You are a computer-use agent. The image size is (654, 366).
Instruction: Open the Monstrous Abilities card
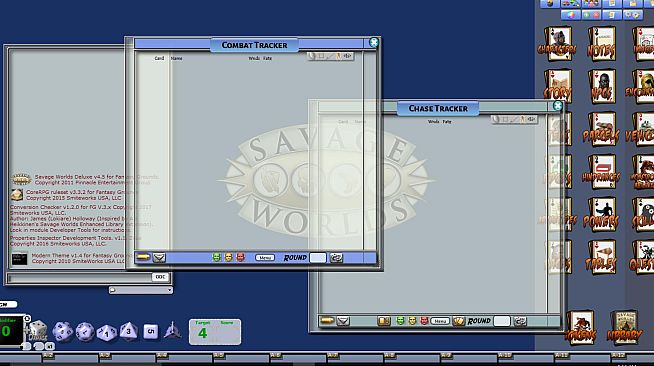[644, 172]
